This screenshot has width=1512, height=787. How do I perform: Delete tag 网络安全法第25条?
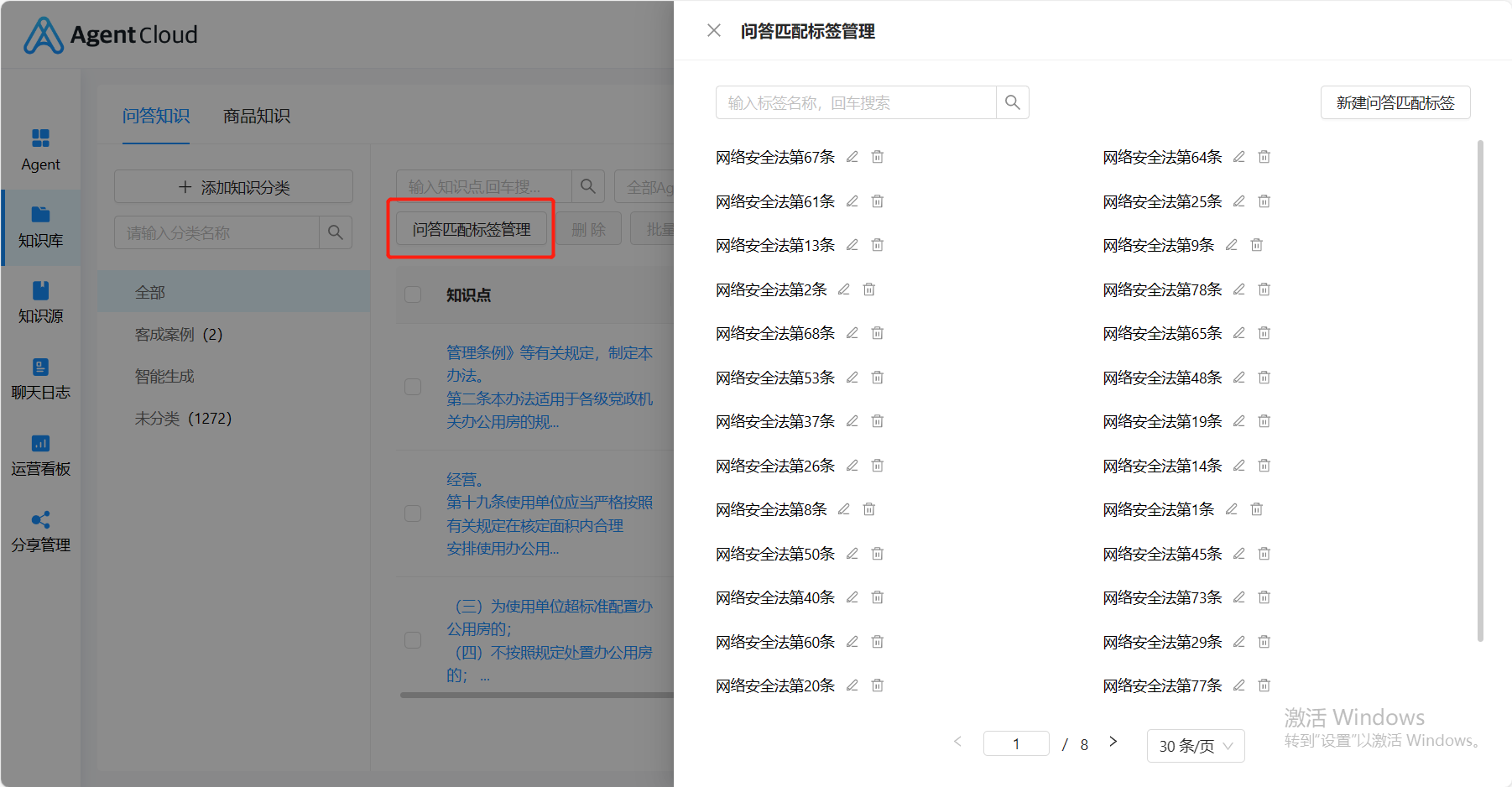coord(1264,201)
